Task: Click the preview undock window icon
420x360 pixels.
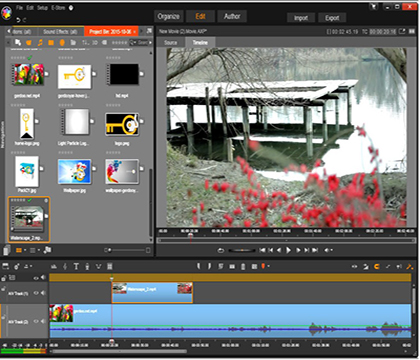Action: pyautogui.click(x=402, y=31)
